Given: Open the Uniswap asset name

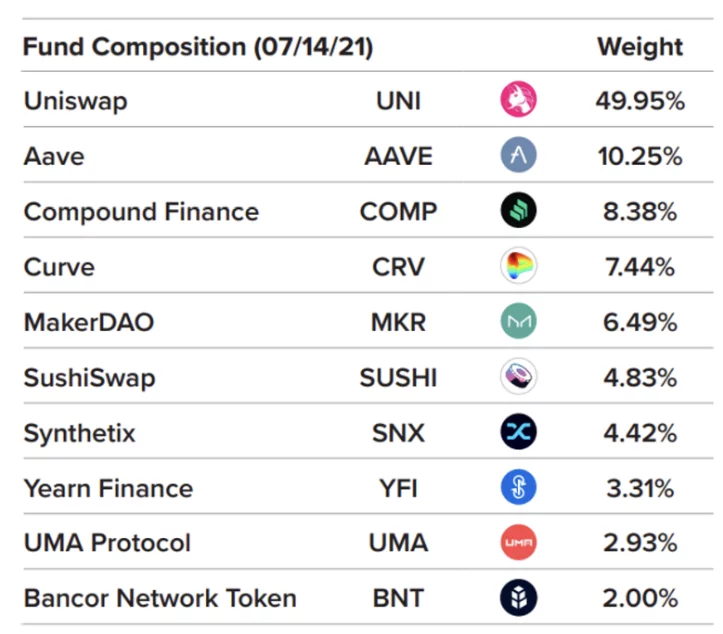Looking at the screenshot, I should [75, 101].
